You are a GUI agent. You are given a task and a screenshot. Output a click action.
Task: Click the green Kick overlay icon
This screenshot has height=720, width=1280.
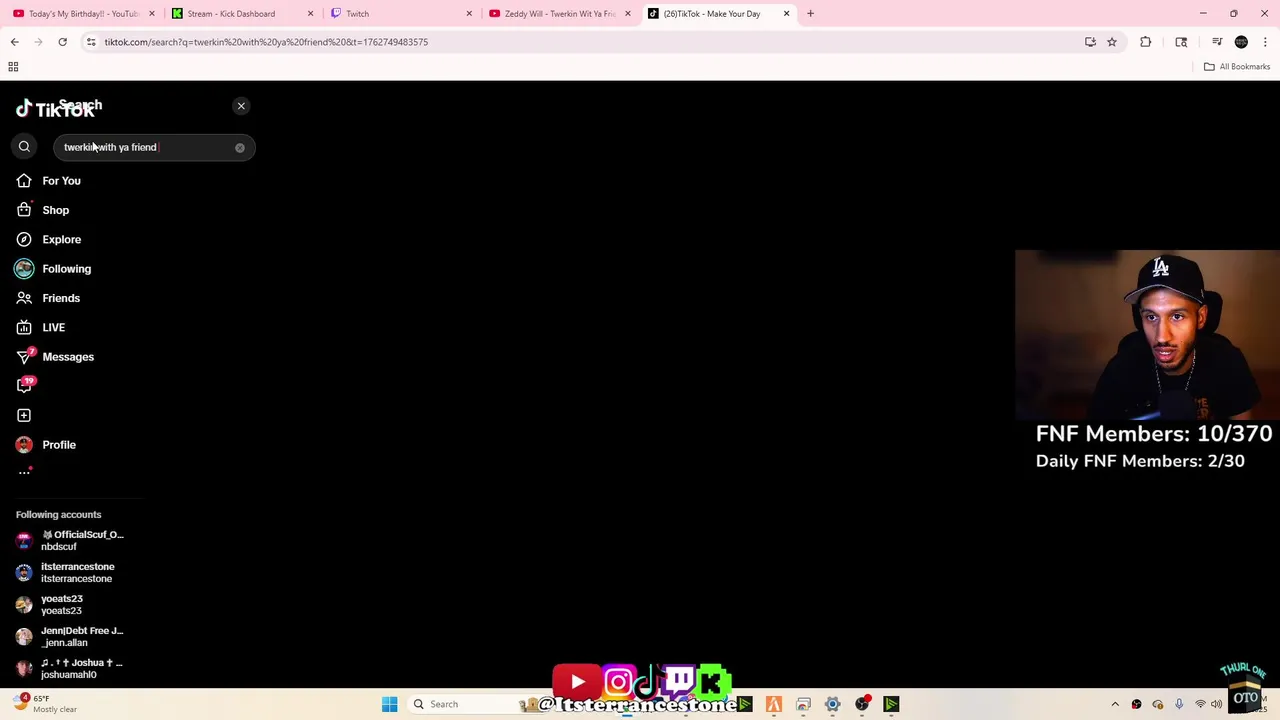(x=714, y=682)
